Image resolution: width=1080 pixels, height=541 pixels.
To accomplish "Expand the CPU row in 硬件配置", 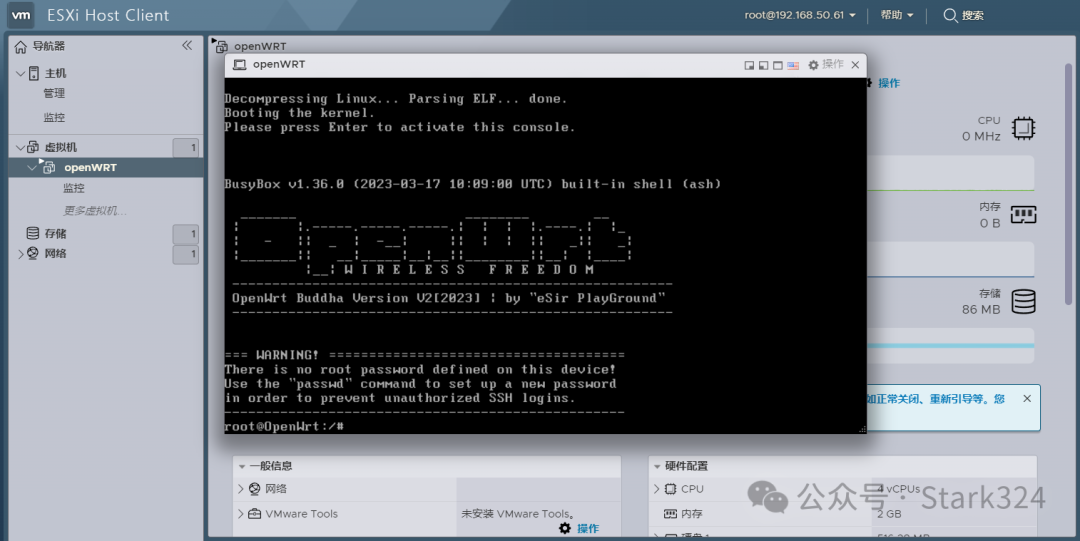I will [x=656, y=489].
